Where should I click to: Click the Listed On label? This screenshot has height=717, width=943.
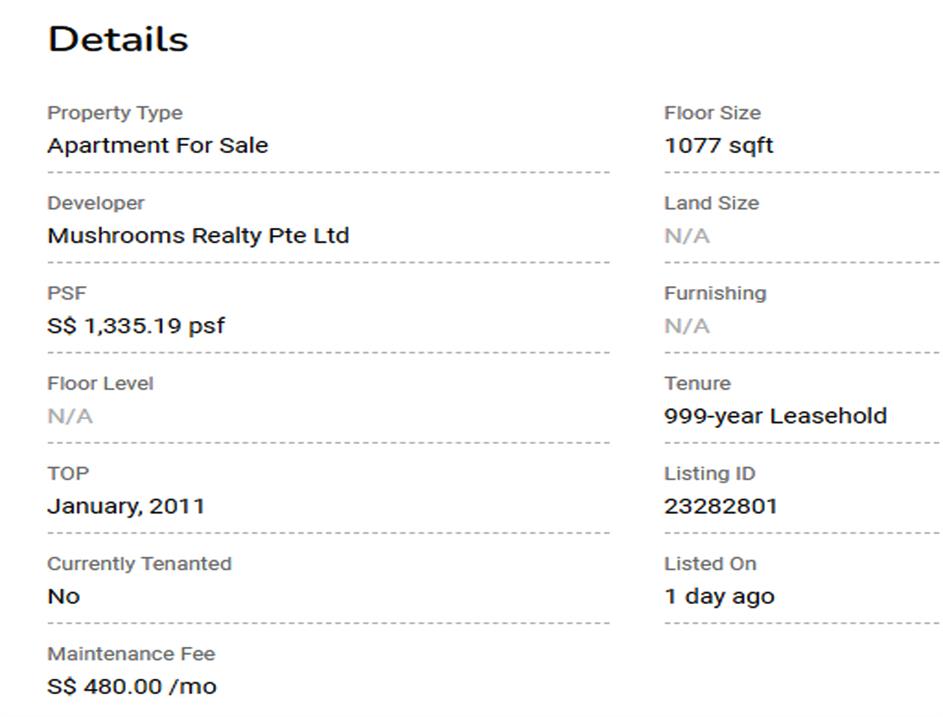pyautogui.click(x=710, y=564)
